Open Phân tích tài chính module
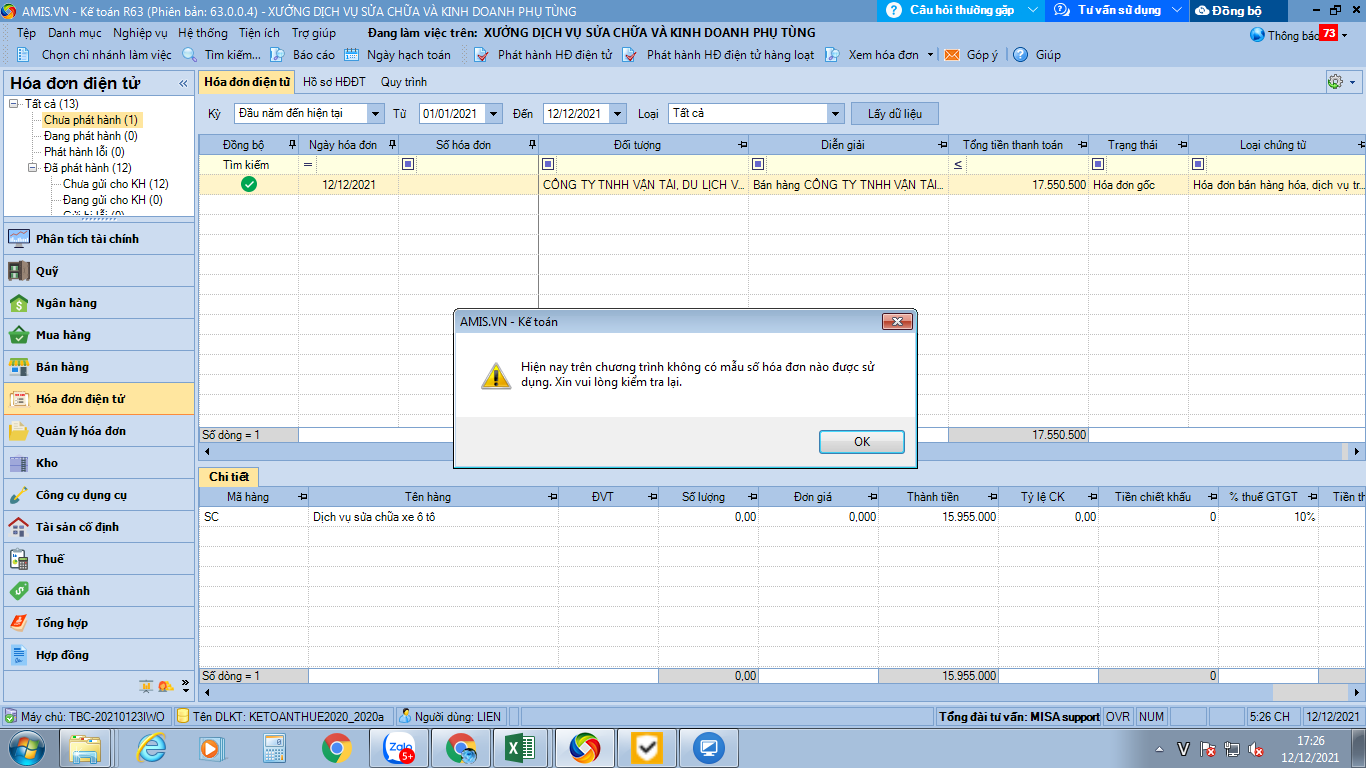 click(99, 239)
